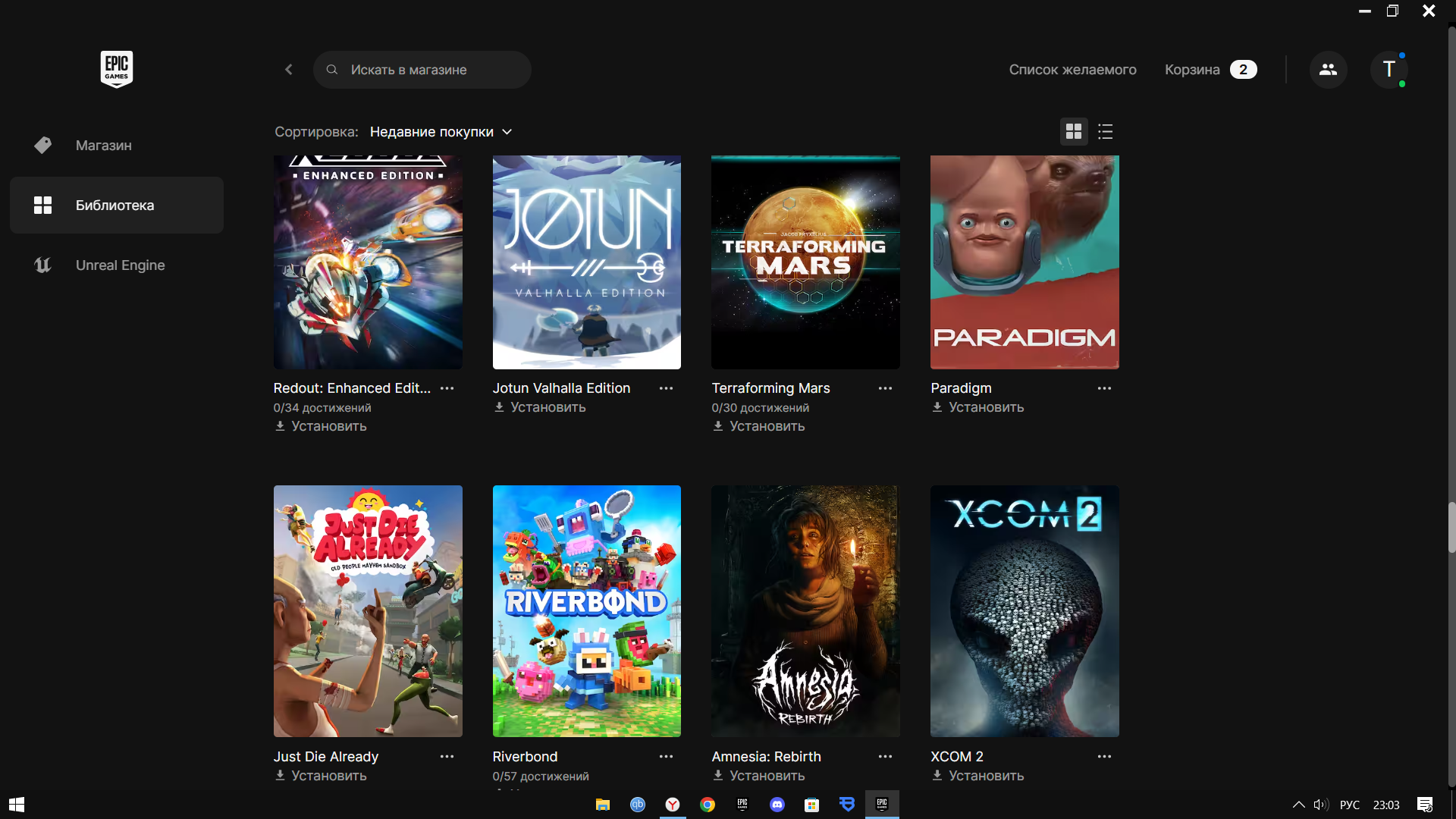Click the 0/57 достижений text
Screen dimensions: 1456x819
(541, 777)
